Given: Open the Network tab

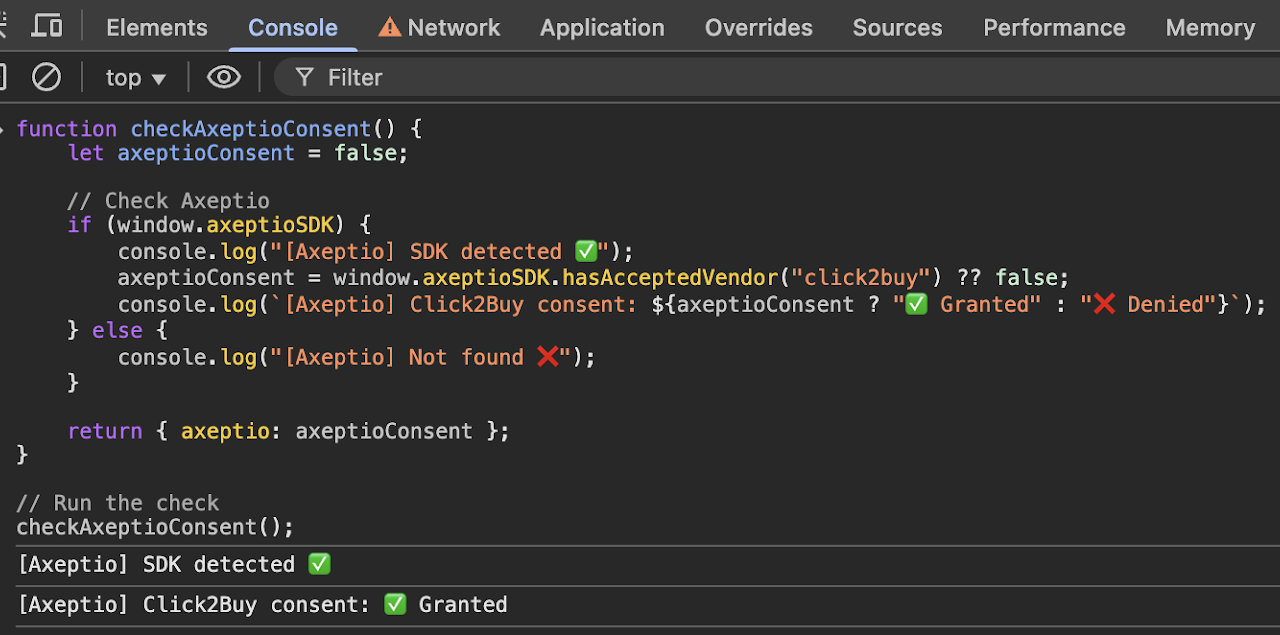Looking at the screenshot, I should (439, 28).
